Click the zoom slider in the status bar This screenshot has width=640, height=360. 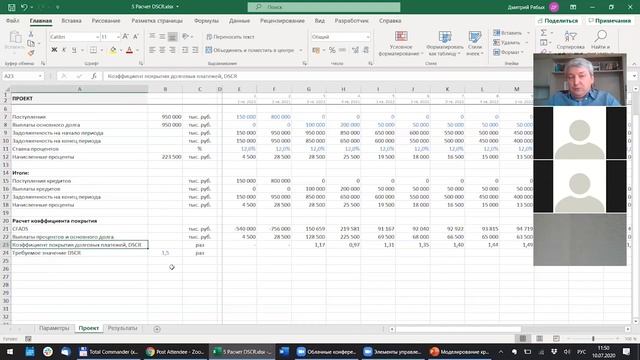[x=593, y=339]
